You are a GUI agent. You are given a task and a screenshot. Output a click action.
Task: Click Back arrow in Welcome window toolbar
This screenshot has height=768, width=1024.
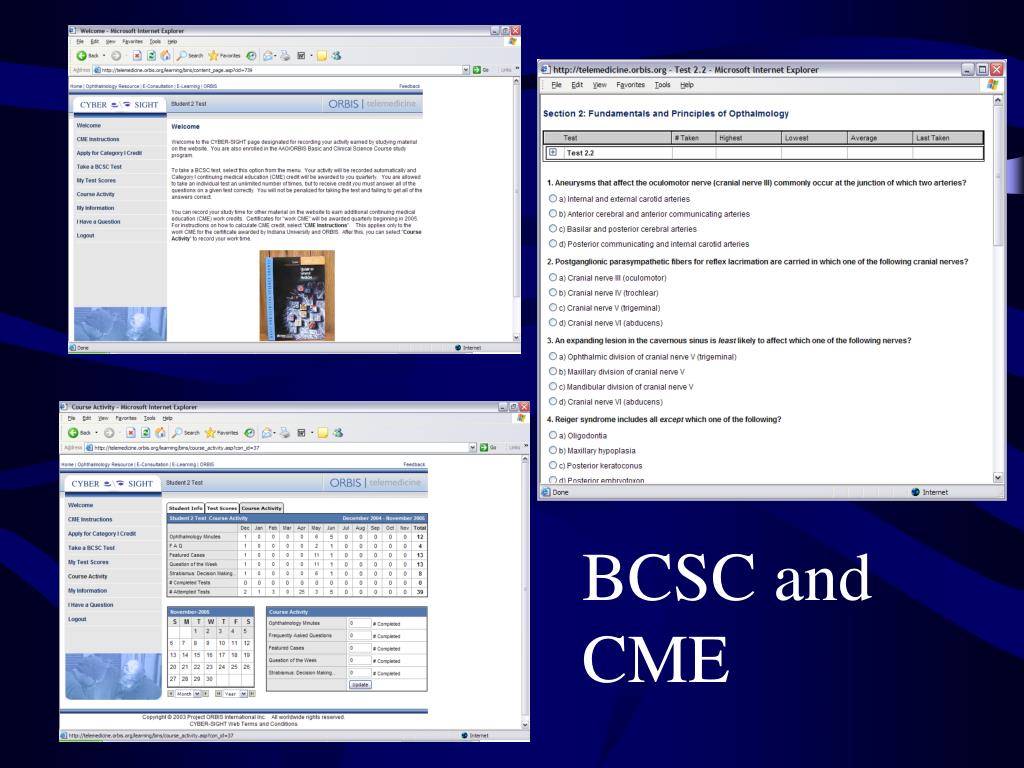pos(82,56)
